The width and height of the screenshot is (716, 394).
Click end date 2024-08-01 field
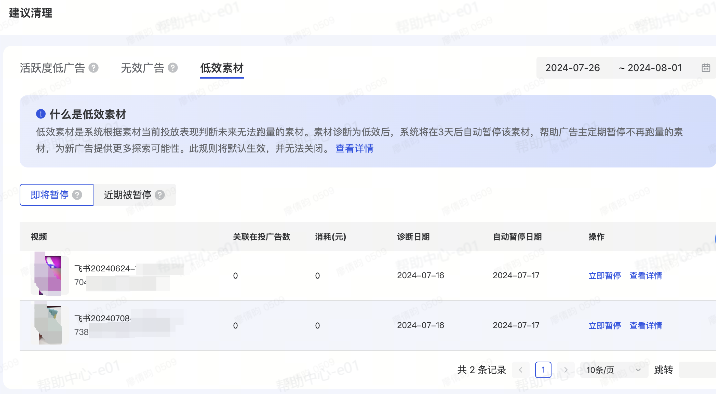pyautogui.click(x=654, y=68)
